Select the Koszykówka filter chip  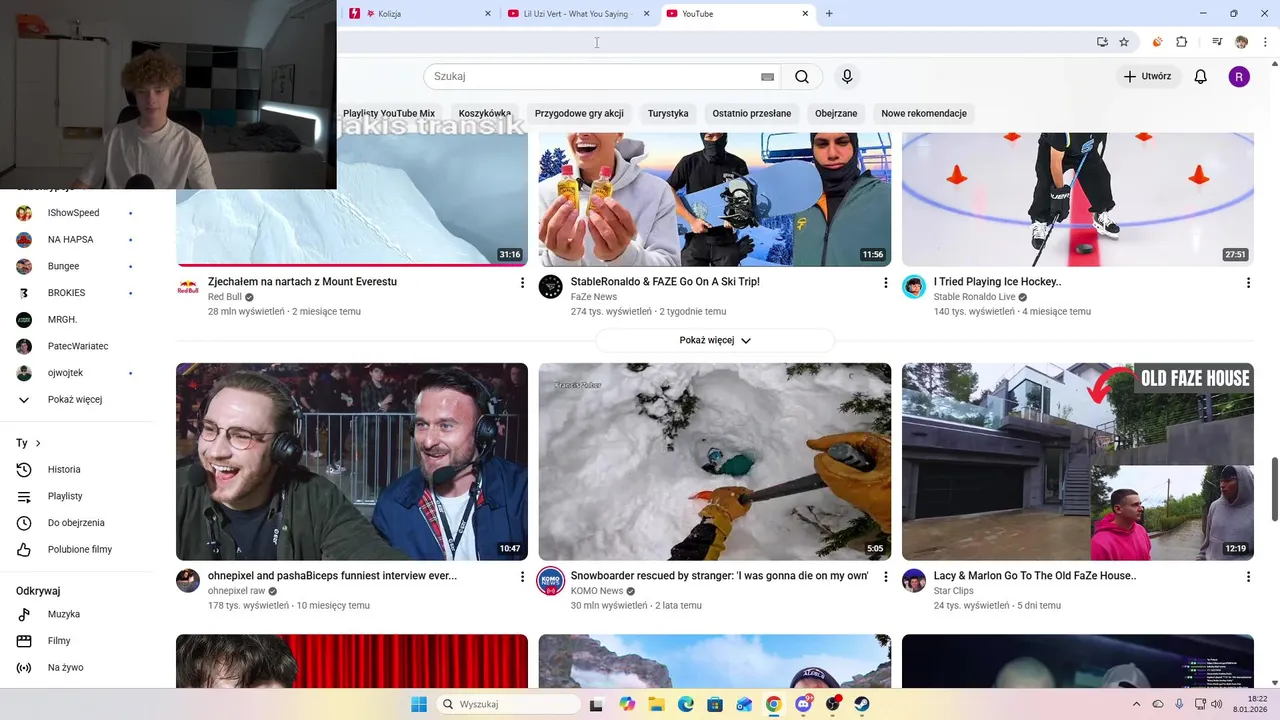tap(485, 113)
